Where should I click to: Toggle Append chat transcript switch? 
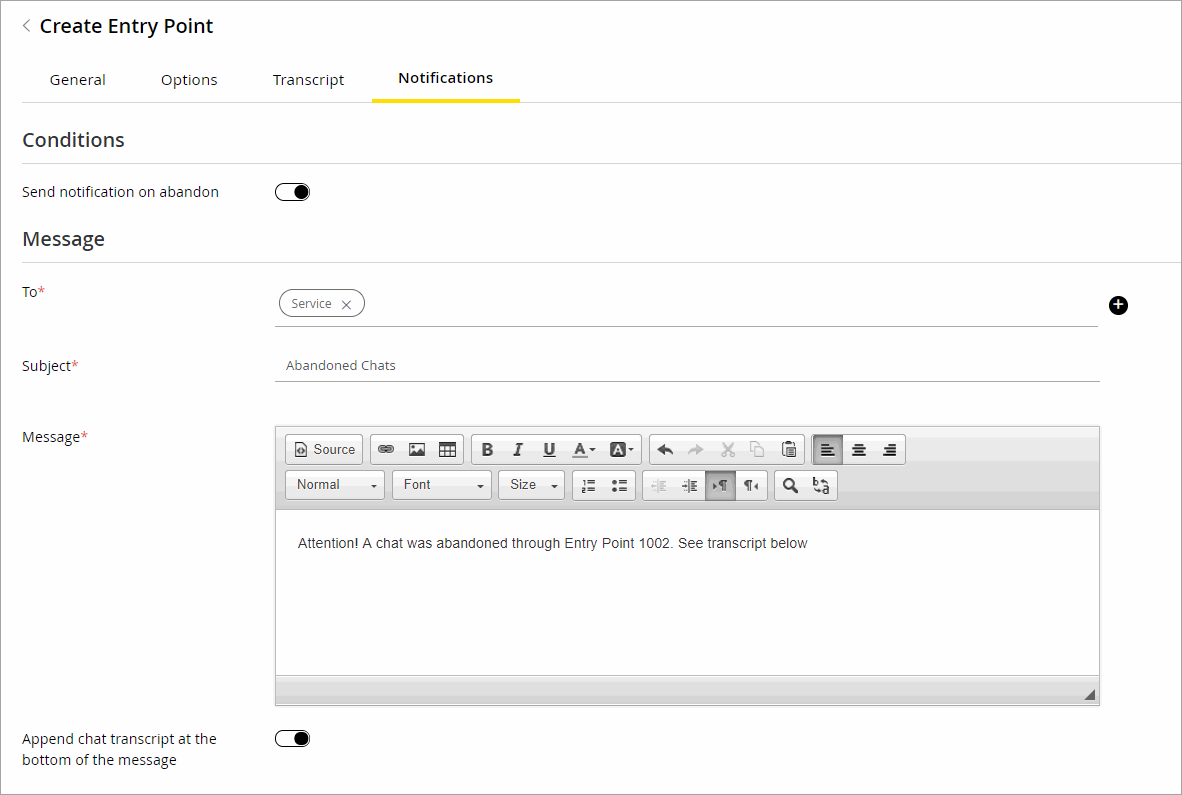292,738
